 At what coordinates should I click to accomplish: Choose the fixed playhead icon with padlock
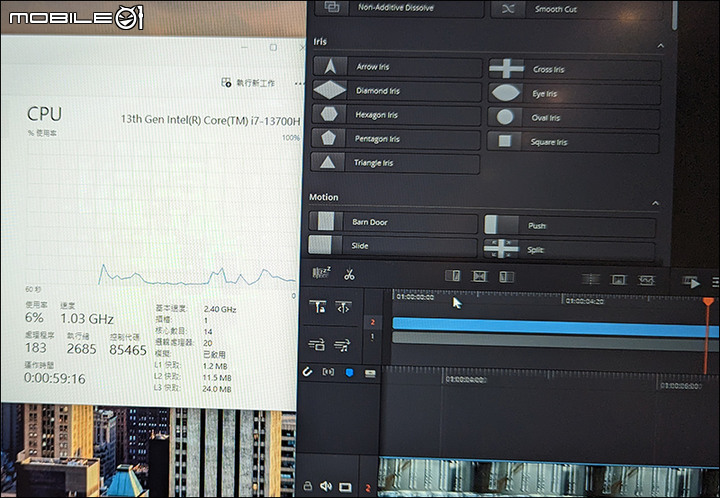pos(318,307)
